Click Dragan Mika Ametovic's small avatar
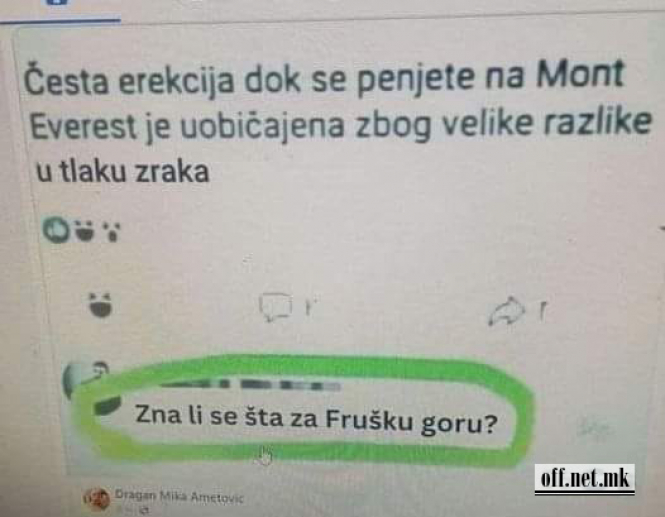This screenshot has height=517, width=665. 96,498
